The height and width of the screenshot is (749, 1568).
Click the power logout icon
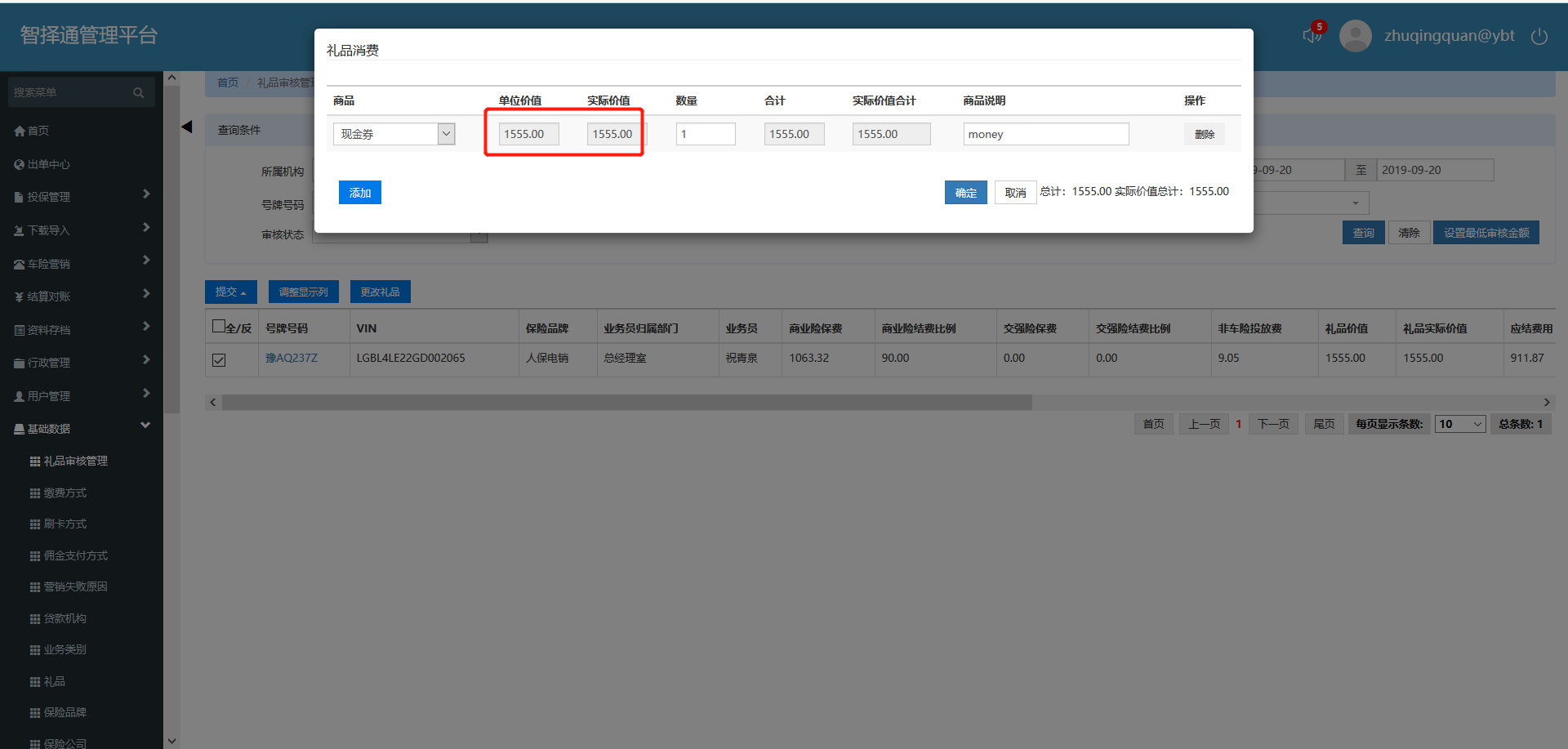click(x=1539, y=36)
